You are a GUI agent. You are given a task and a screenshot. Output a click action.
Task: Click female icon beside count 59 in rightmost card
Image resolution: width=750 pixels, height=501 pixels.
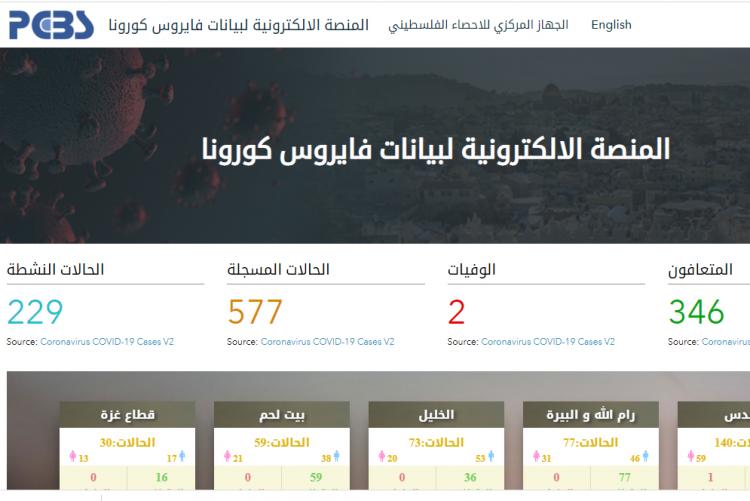691,456
